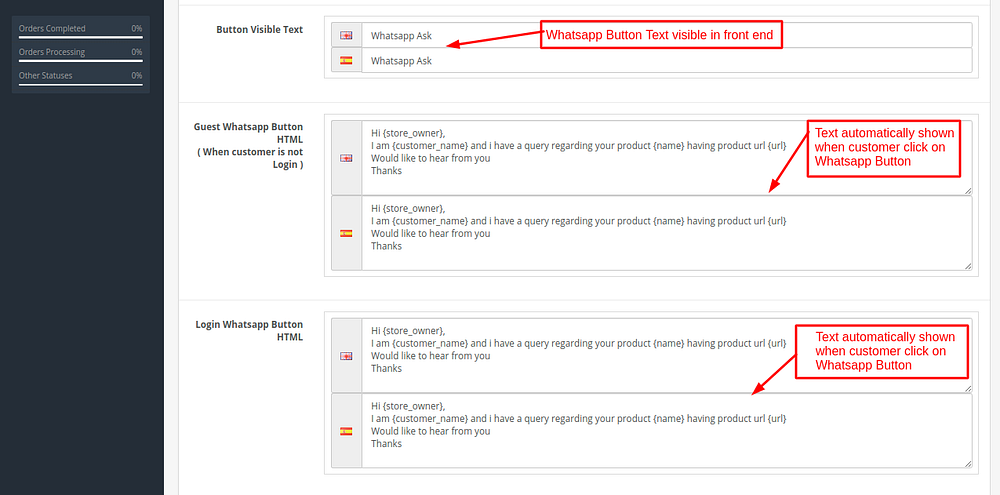Click the English flag beside Button Visible Text
The height and width of the screenshot is (495, 1000).
click(346, 36)
